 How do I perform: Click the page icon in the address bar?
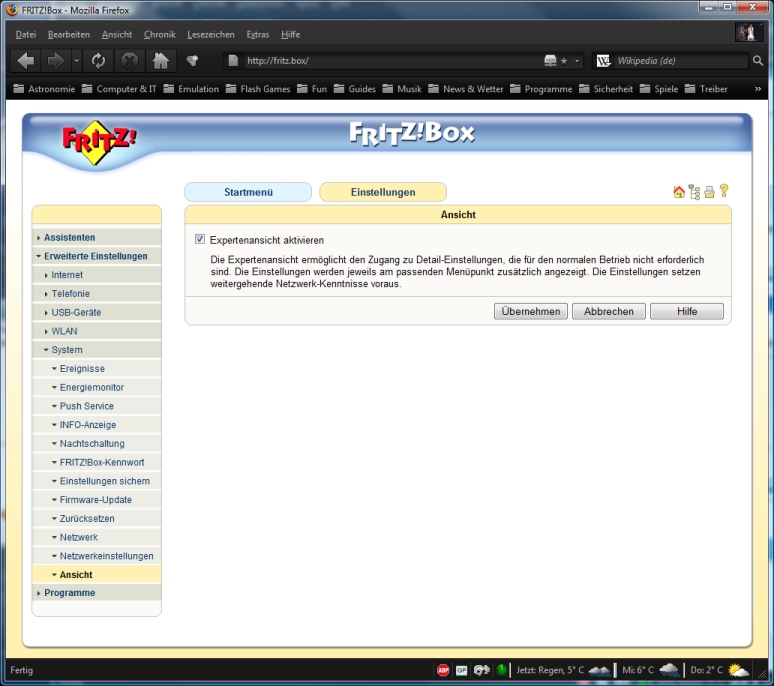(233, 61)
